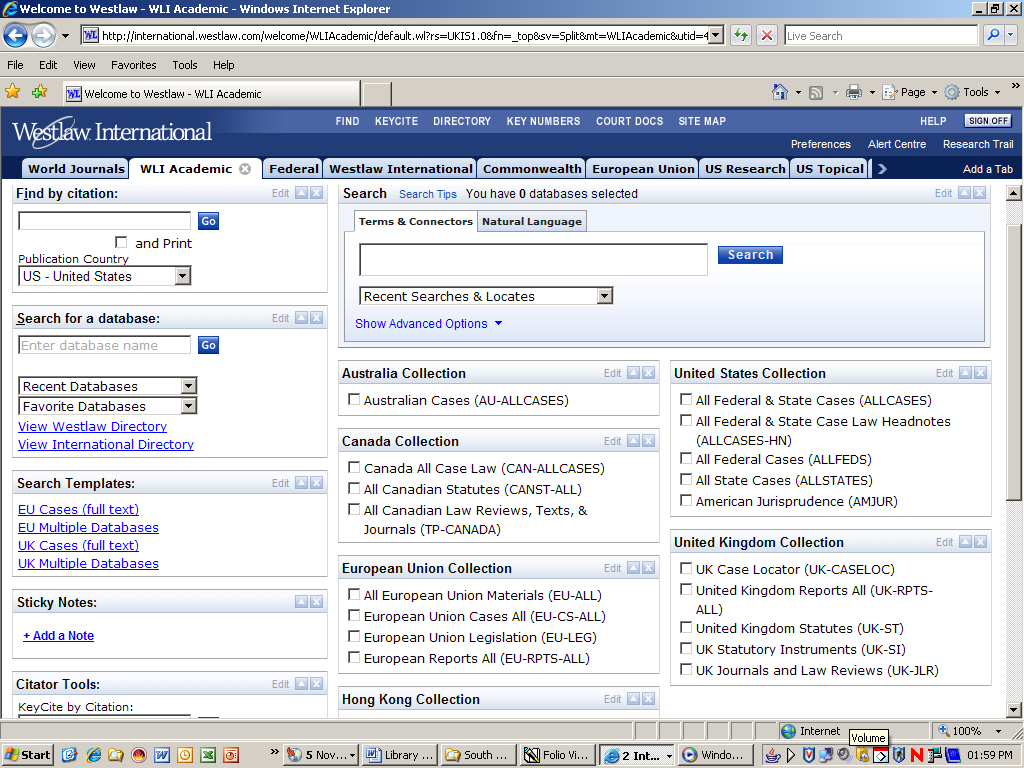Viewport: 1024px width, 768px height.
Task: Open the EU Cases (full text) template
Action: coord(78,509)
